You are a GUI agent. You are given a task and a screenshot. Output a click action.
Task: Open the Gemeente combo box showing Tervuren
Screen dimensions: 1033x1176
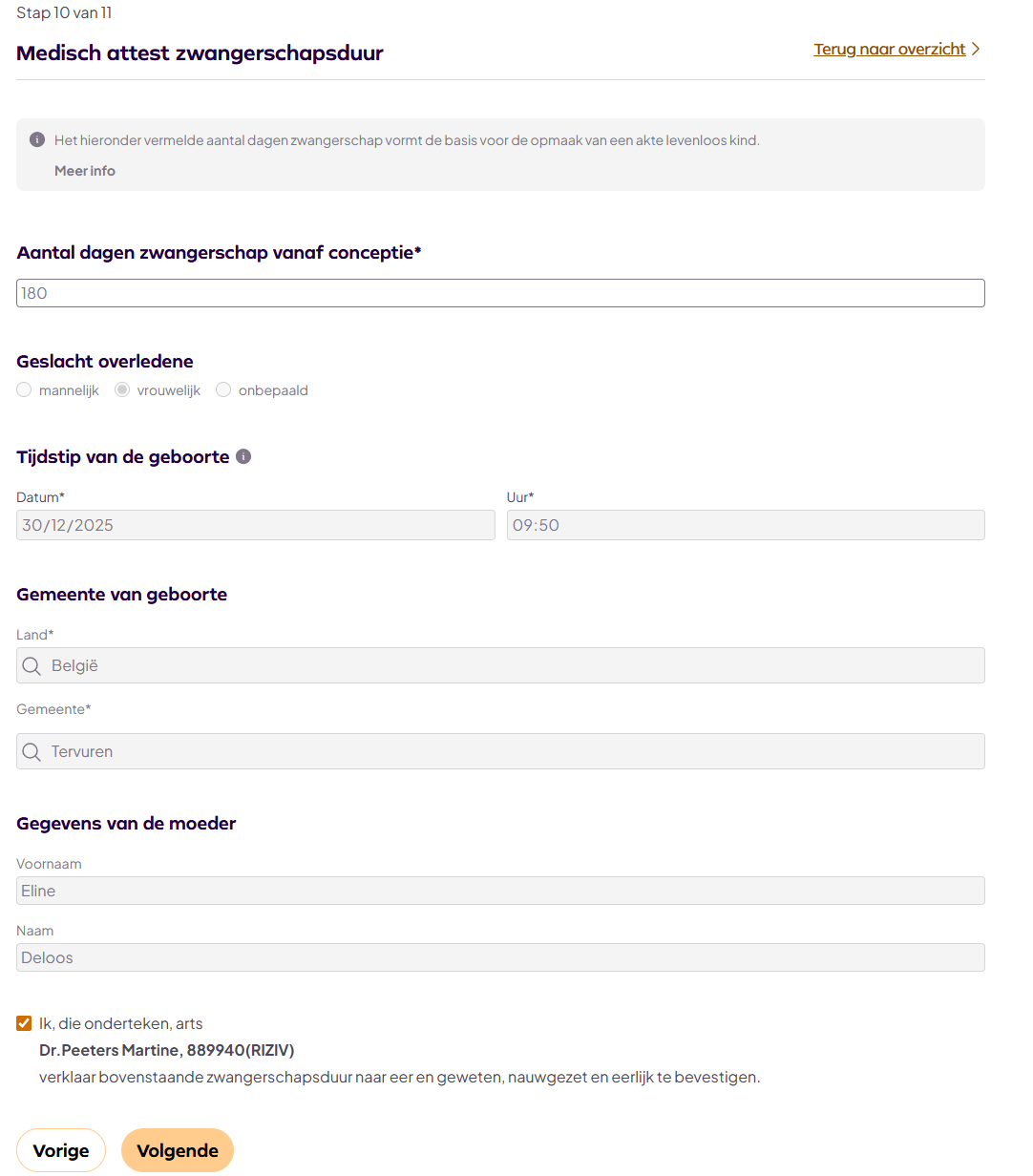pyautogui.click(x=516, y=752)
